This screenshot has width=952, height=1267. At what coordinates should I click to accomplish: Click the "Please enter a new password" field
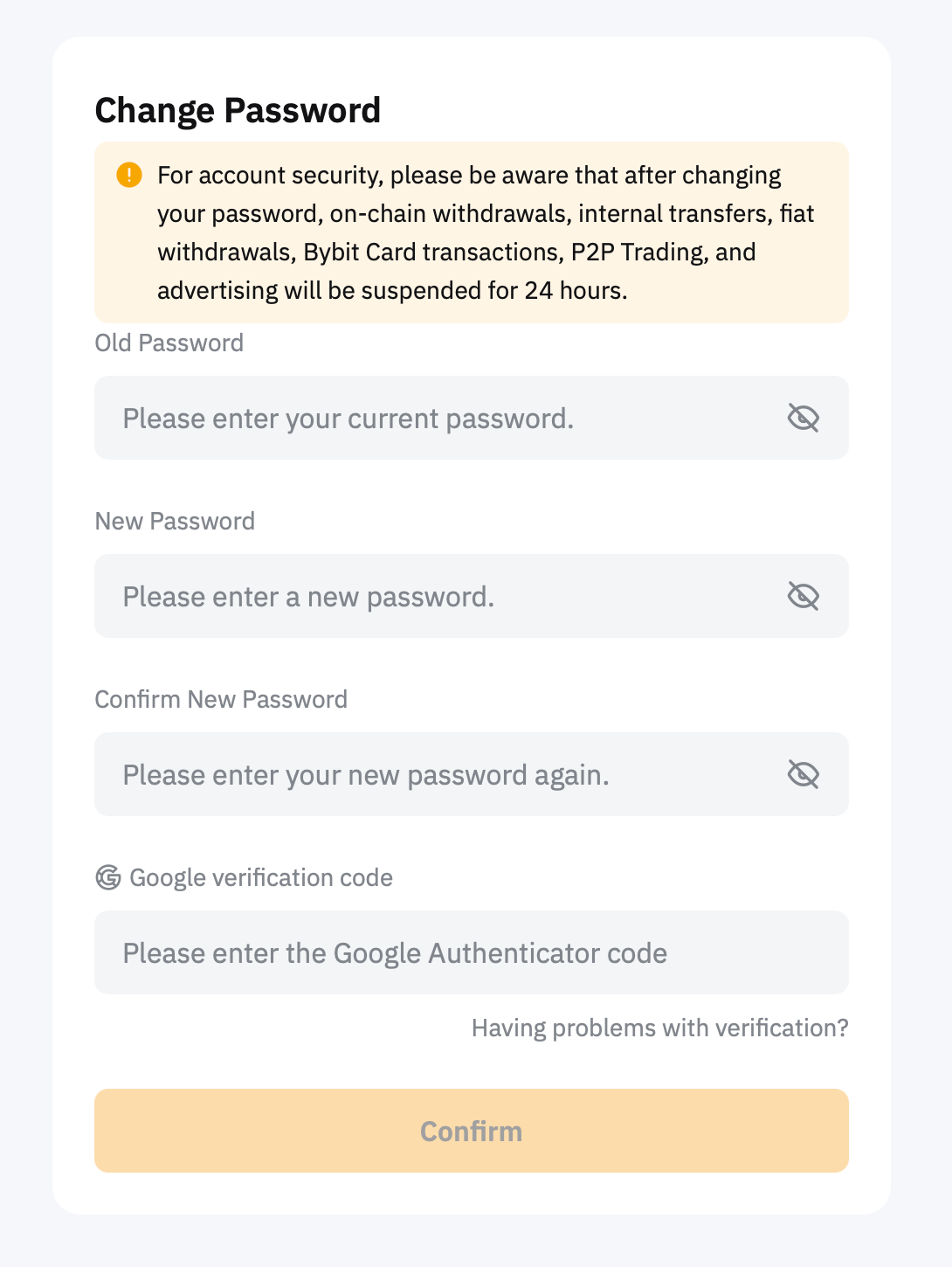[437, 597]
